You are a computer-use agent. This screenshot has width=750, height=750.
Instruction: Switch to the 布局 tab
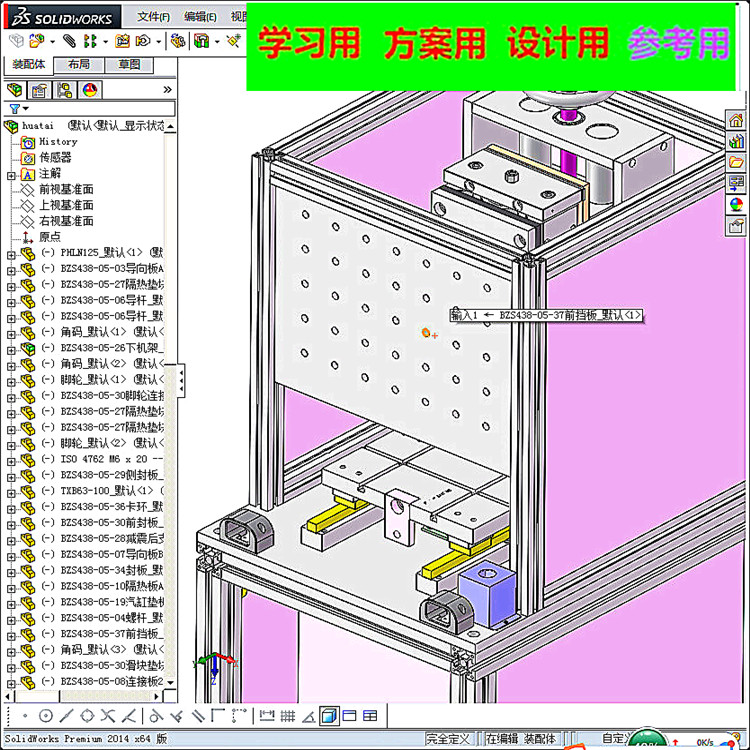(x=78, y=65)
